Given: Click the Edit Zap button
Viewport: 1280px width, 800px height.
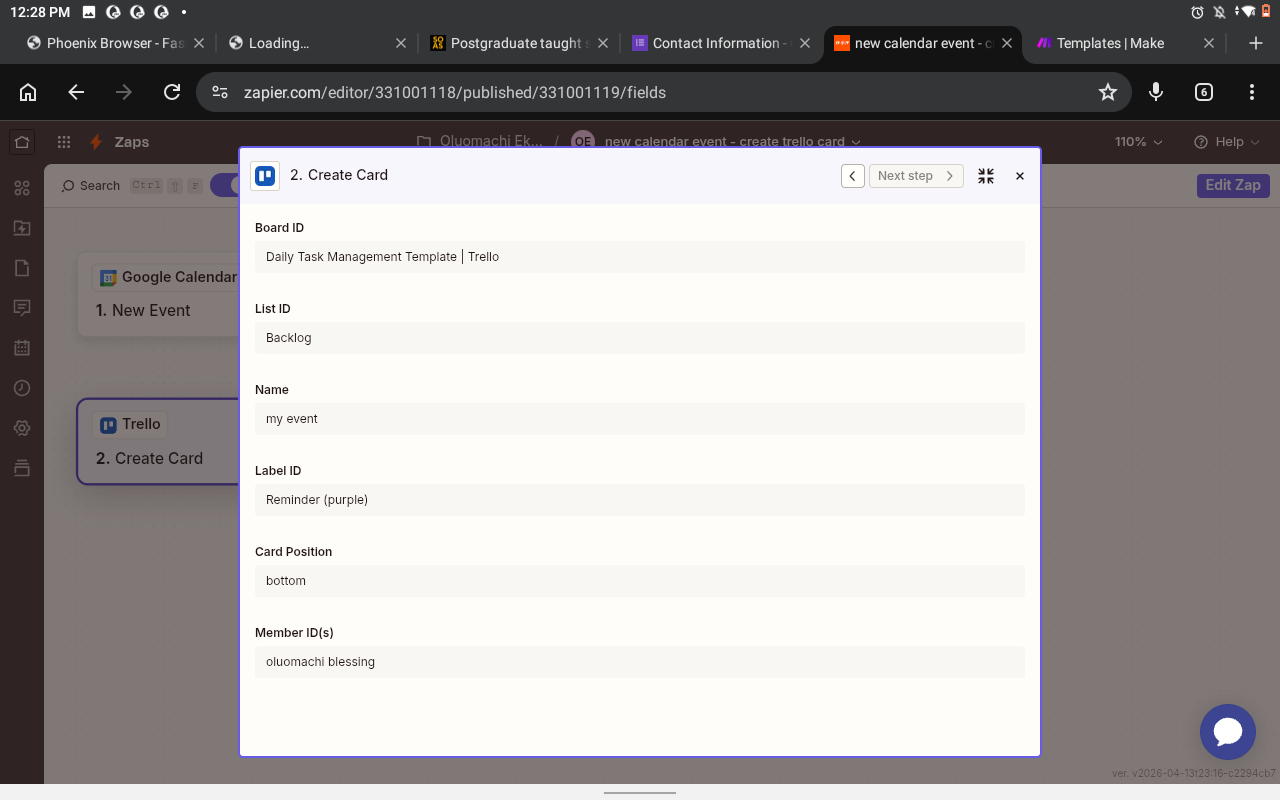Looking at the screenshot, I should tap(1232, 186).
